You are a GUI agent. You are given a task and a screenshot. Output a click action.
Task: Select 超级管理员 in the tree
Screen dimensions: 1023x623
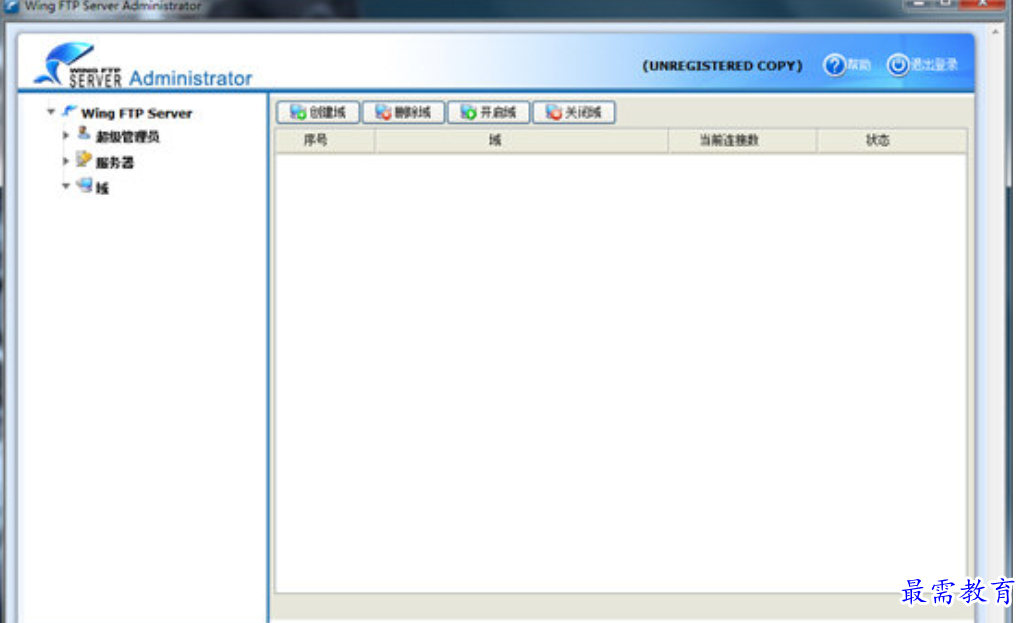click(x=127, y=137)
